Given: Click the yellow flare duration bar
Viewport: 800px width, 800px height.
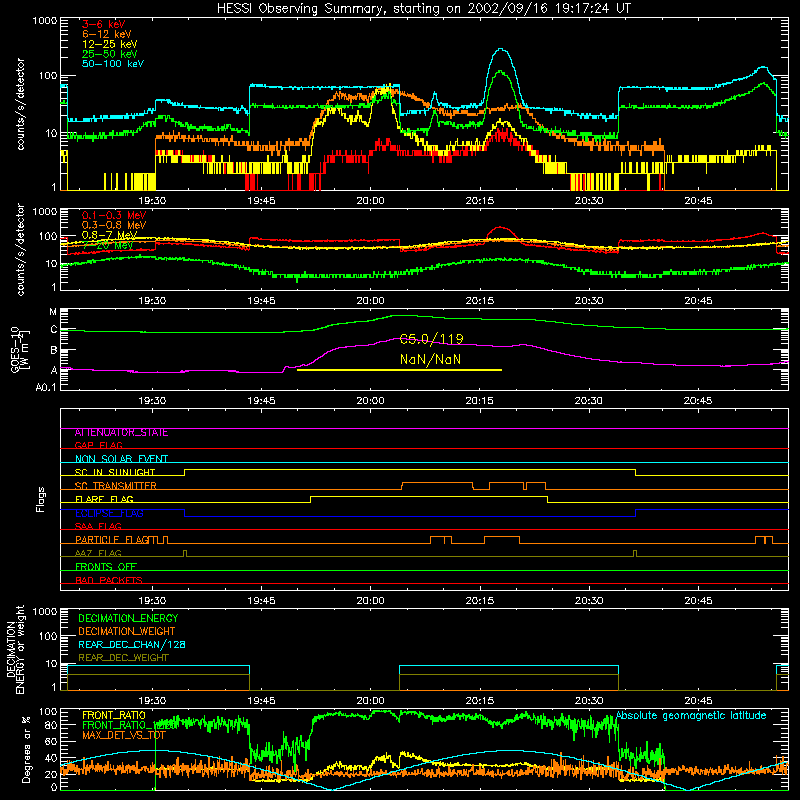Looking at the screenshot, I should coord(399,370).
